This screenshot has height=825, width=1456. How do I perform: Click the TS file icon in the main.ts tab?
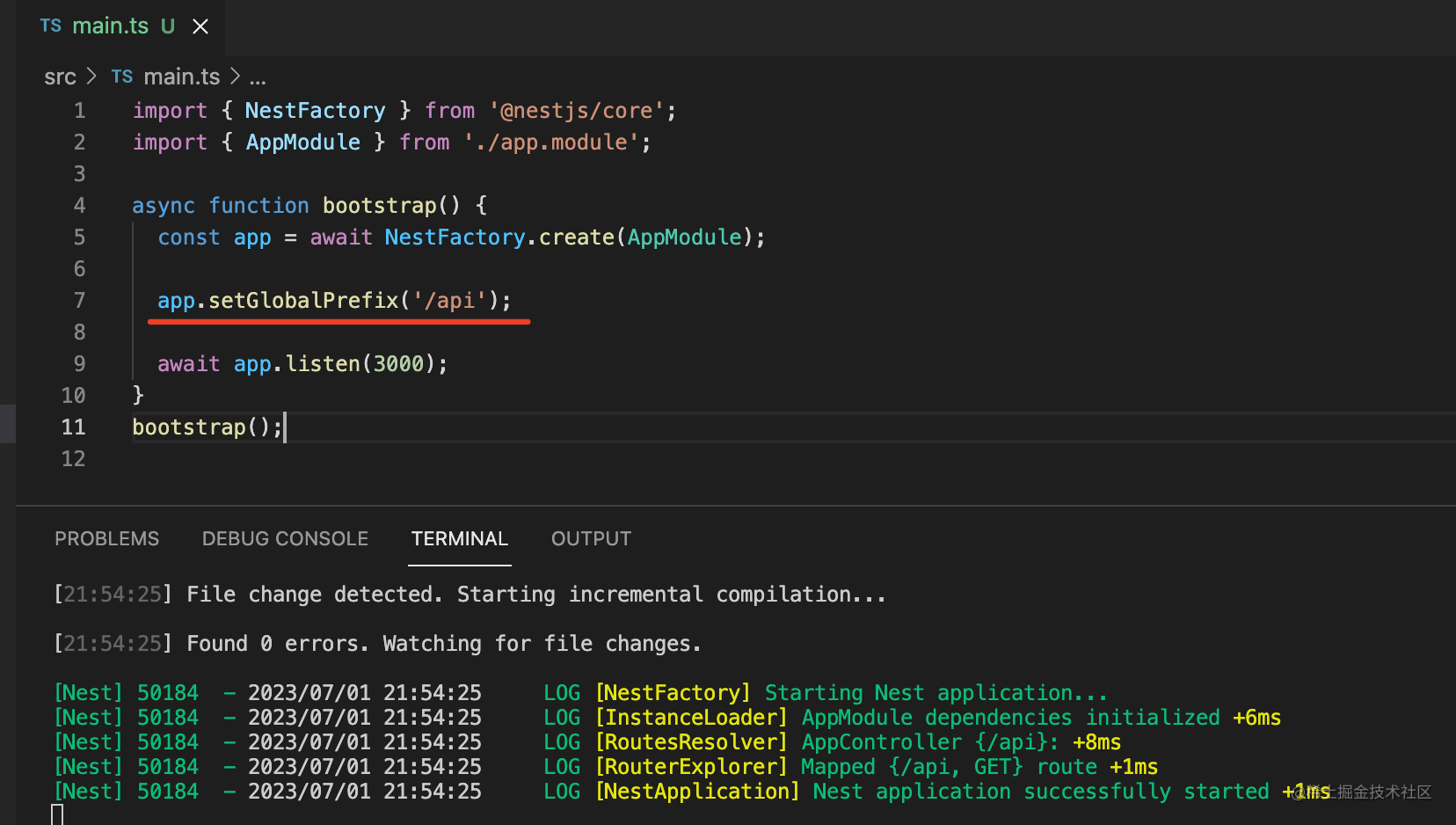pos(51,26)
